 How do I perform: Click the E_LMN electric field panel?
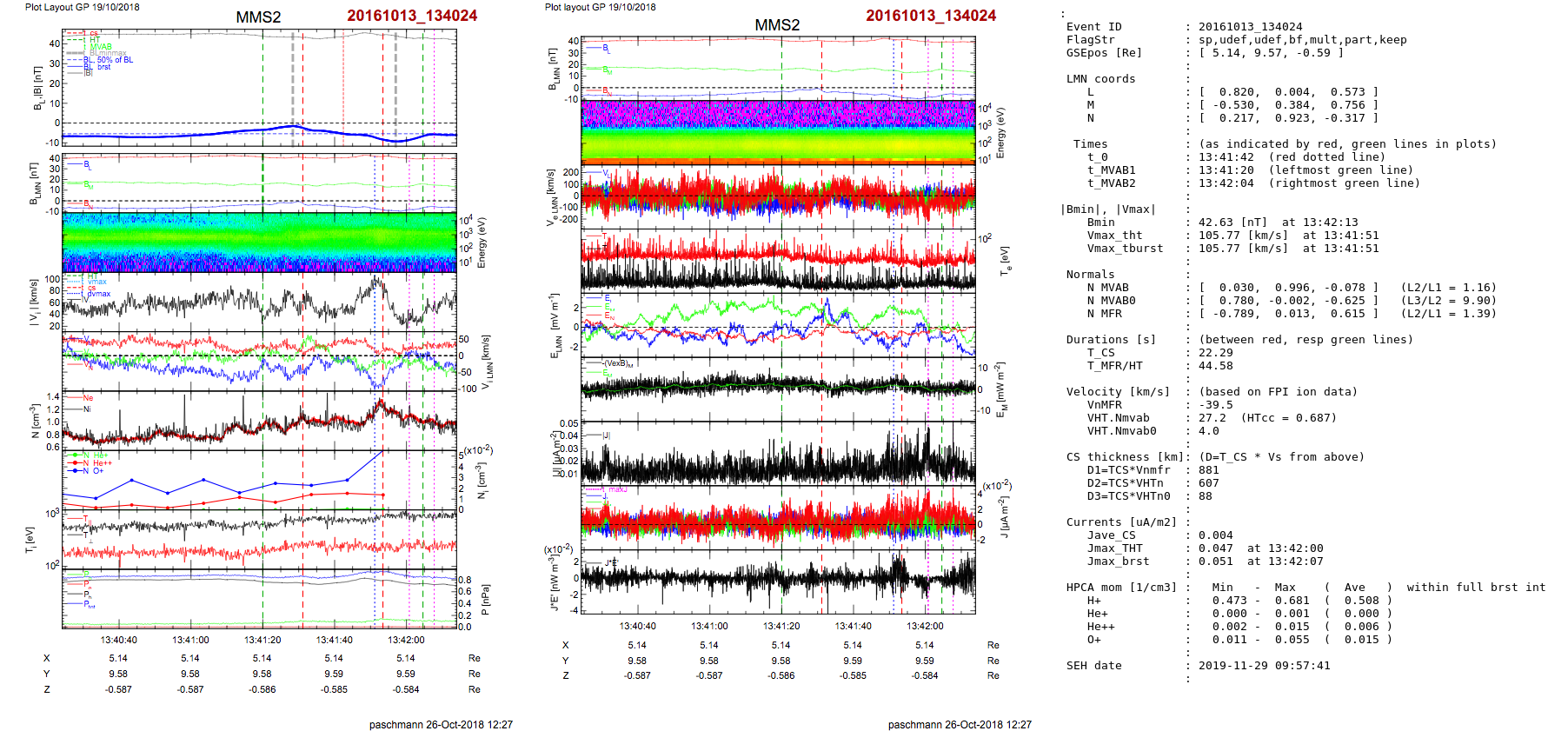778,325
